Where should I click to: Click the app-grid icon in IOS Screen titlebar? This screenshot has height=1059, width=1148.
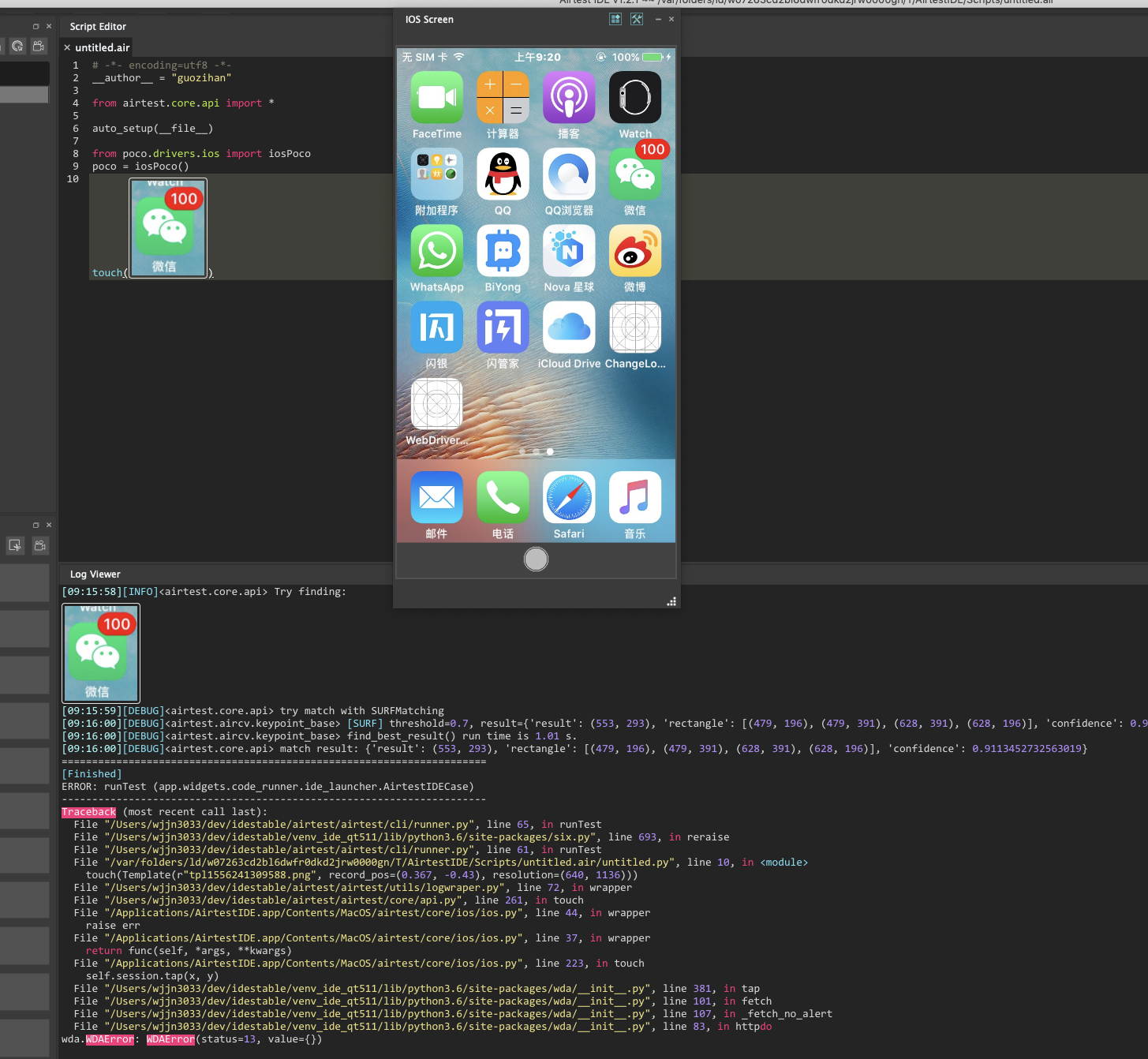pos(615,18)
